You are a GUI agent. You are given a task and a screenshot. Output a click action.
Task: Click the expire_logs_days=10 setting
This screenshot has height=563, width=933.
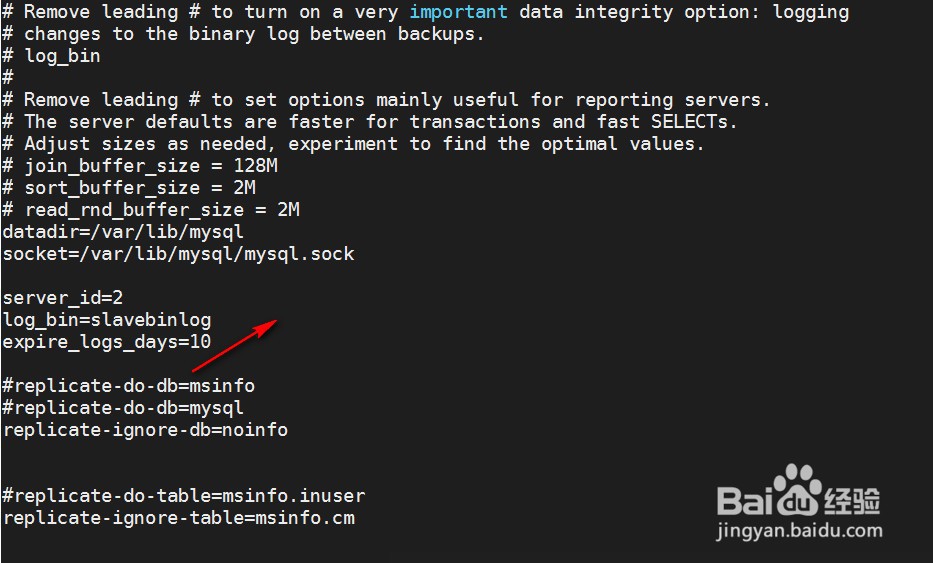pyautogui.click(x=107, y=342)
